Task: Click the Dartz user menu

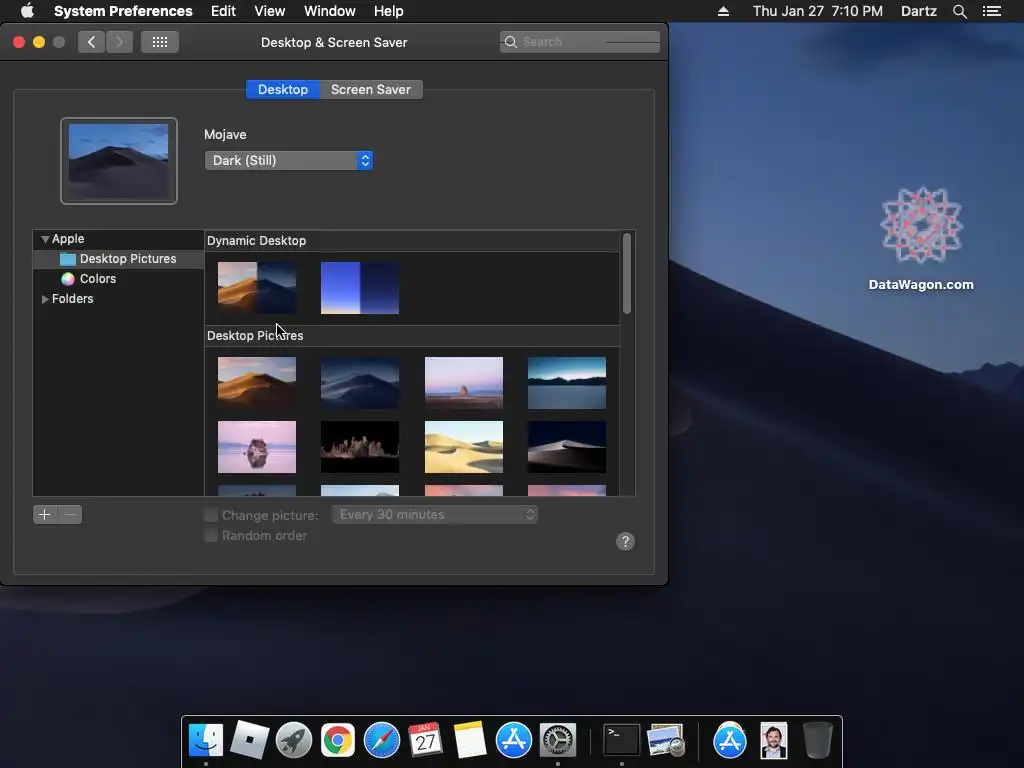Action: point(919,11)
